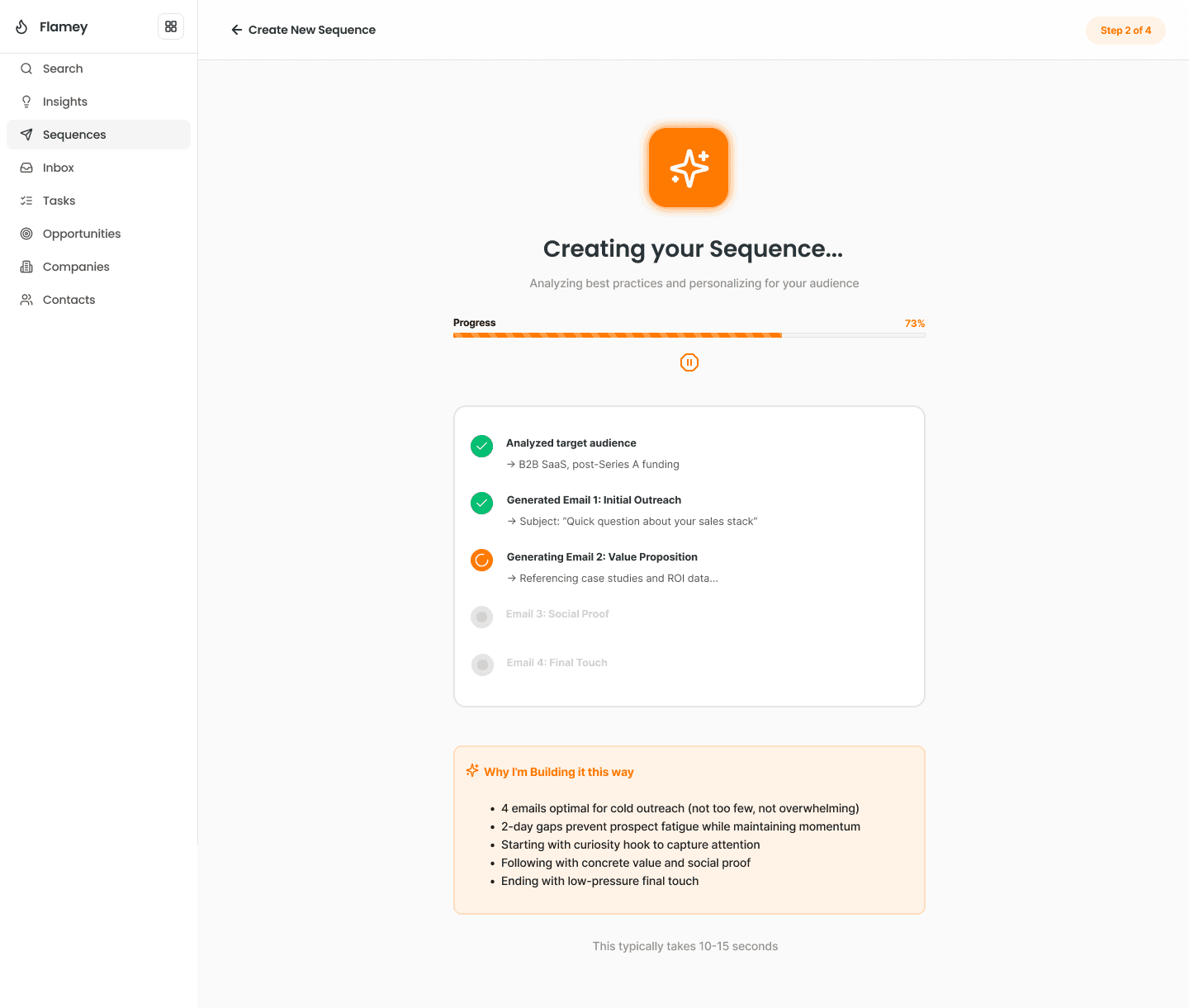Viewport: 1189px width, 1008px height.
Task: Click the Insights lightbulb icon
Action: click(x=26, y=102)
